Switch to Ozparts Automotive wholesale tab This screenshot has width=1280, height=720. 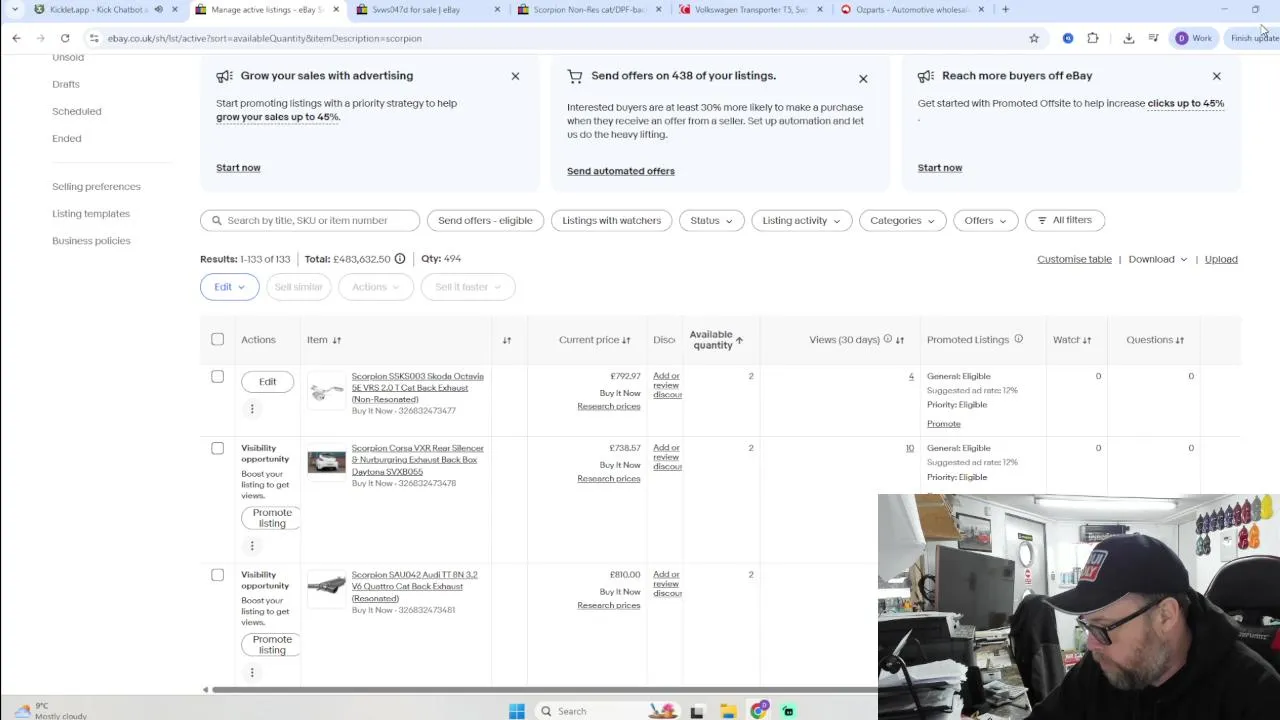pyautogui.click(x=910, y=9)
